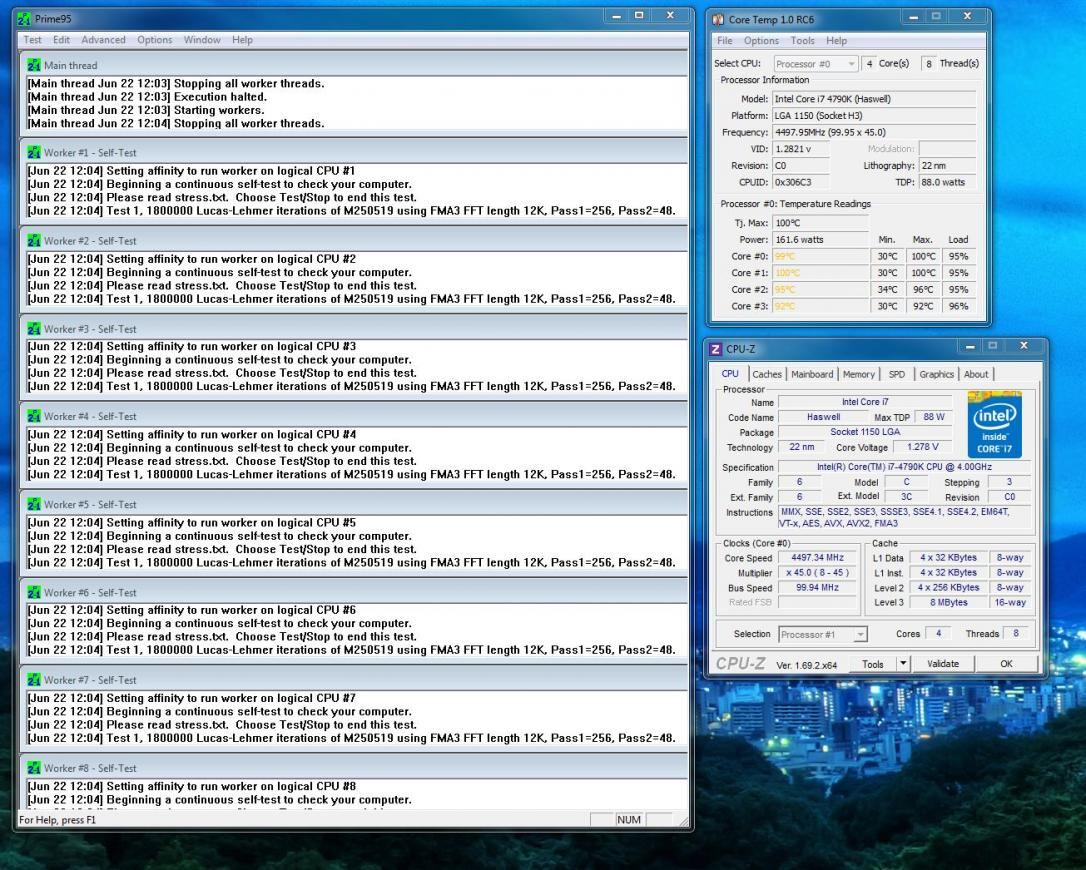
Task: Click the Worker #5 - Self-Test title bar
Action: 354,504
